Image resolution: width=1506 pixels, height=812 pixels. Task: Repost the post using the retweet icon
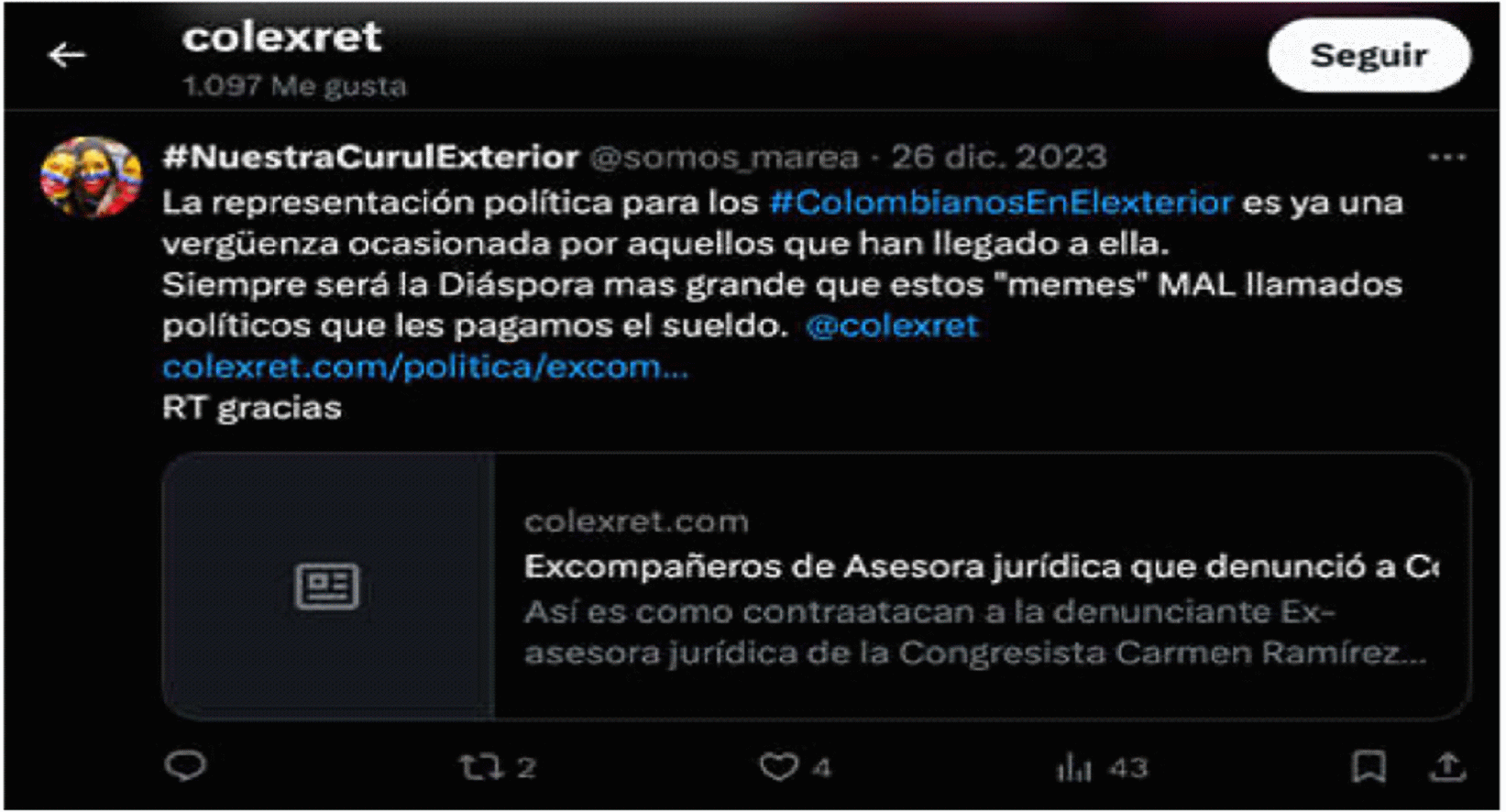click(x=481, y=766)
